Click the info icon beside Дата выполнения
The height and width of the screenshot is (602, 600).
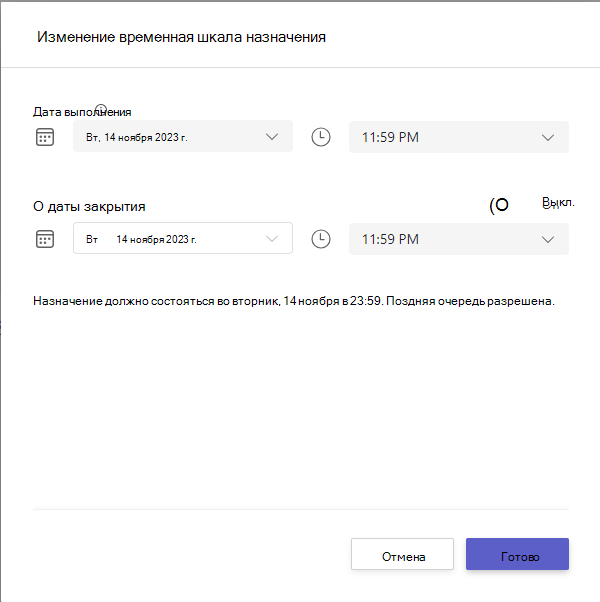(101, 109)
